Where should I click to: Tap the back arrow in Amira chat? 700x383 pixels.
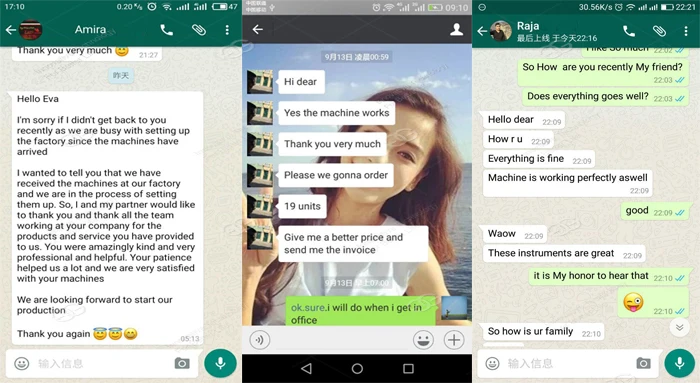point(11,30)
